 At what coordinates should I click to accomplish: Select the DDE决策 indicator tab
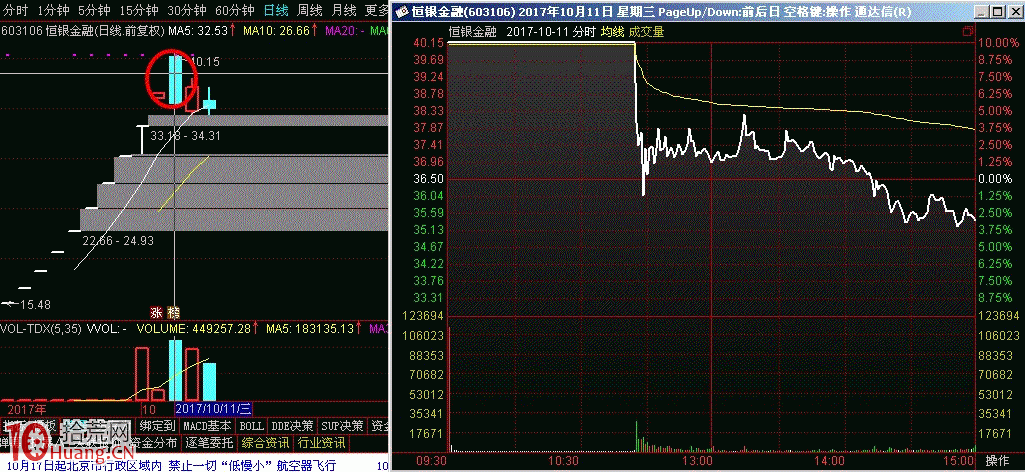(292, 426)
